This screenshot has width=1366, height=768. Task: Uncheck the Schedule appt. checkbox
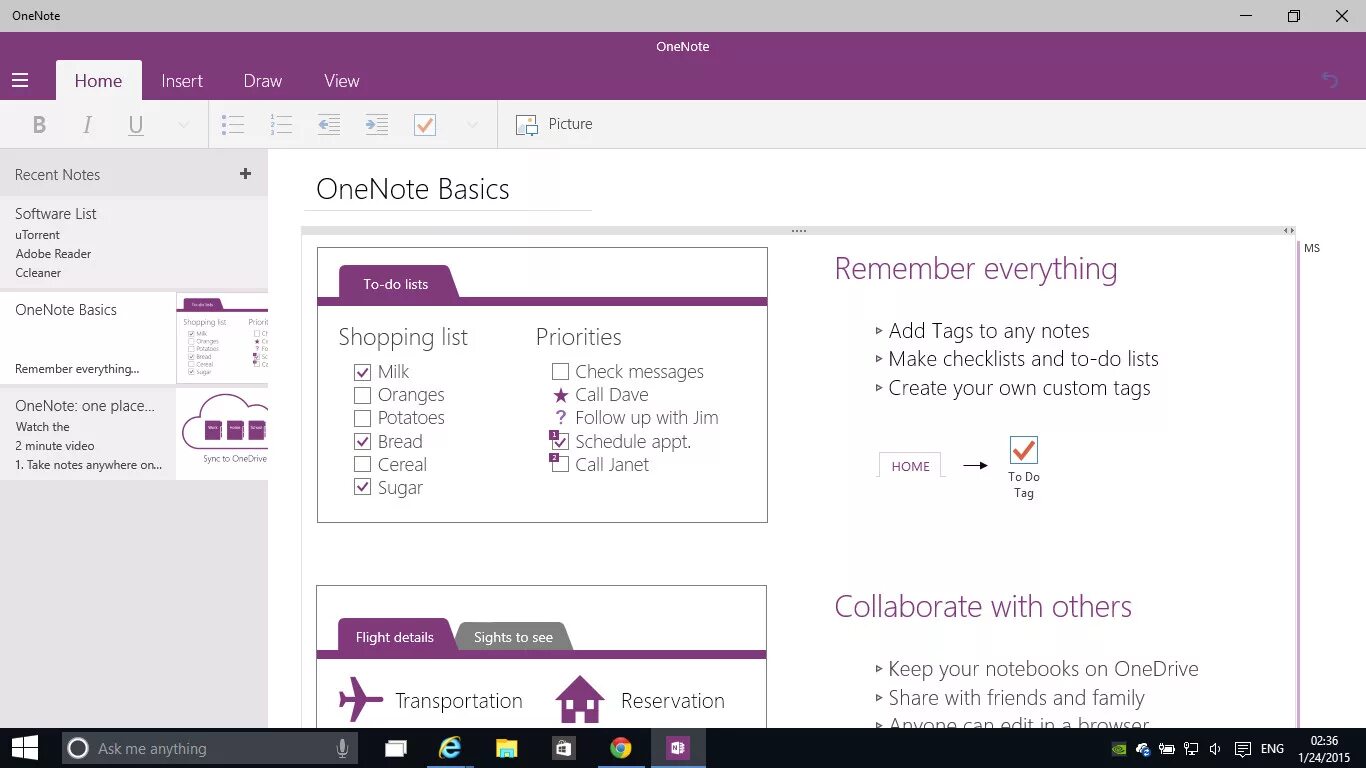click(560, 441)
